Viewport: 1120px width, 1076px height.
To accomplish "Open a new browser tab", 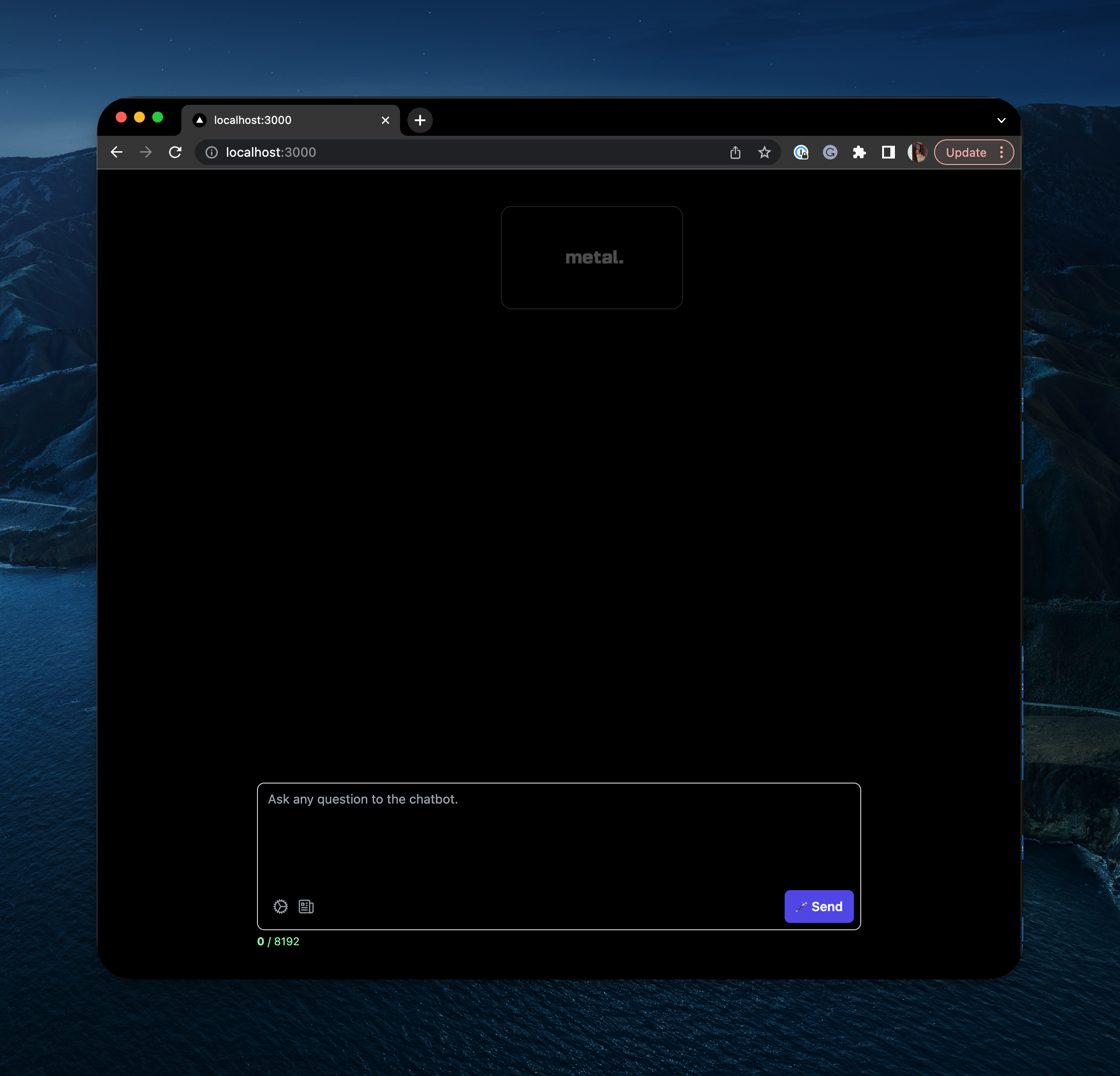I will (419, 120).
